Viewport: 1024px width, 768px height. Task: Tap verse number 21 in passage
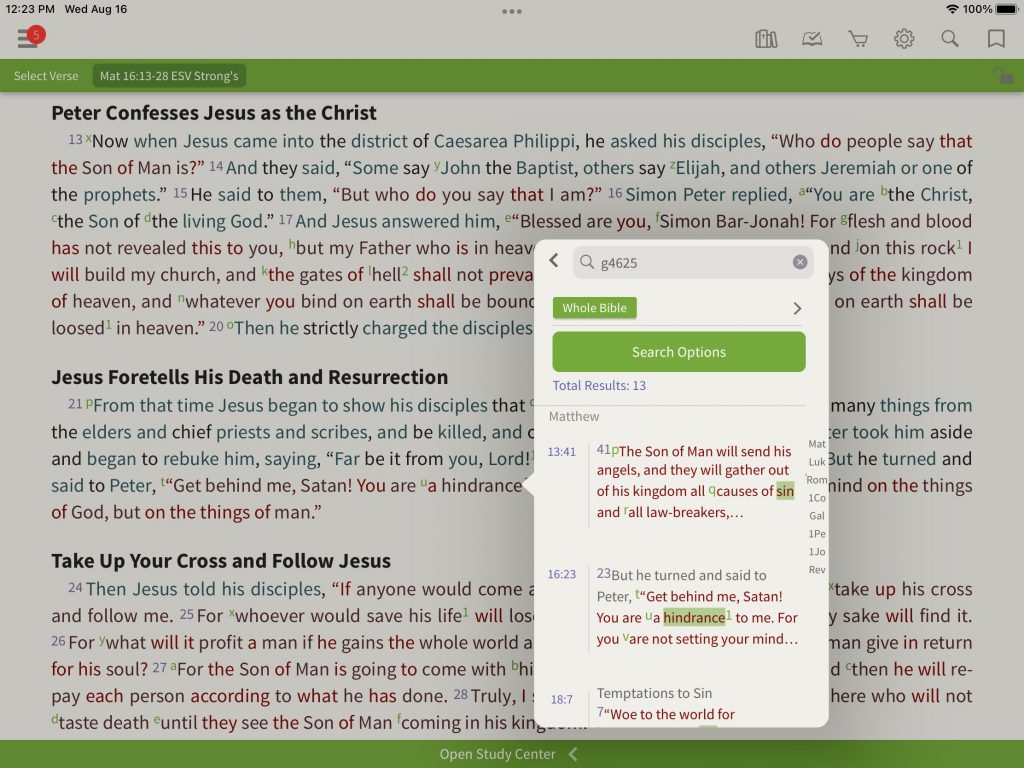pos(75,404)
